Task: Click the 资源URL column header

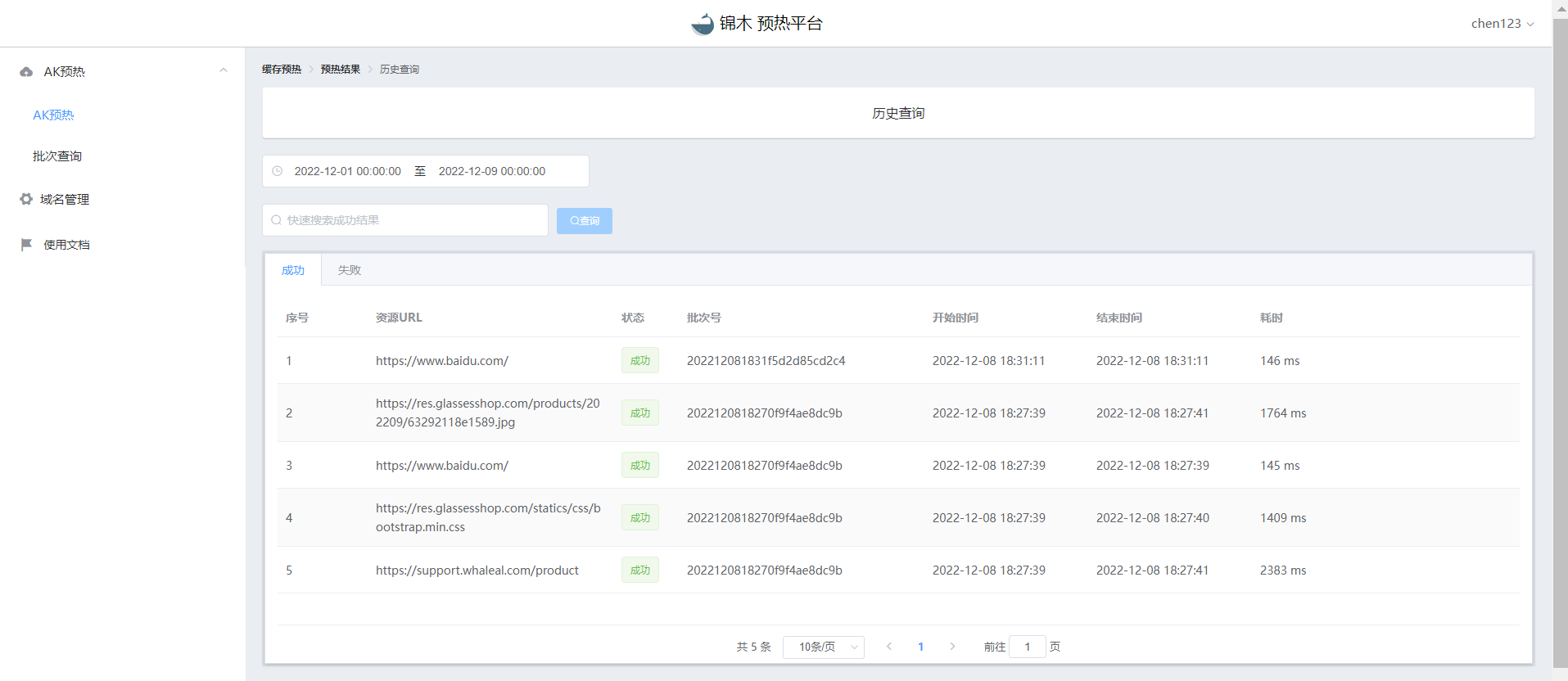Action: tap(399, 318)
